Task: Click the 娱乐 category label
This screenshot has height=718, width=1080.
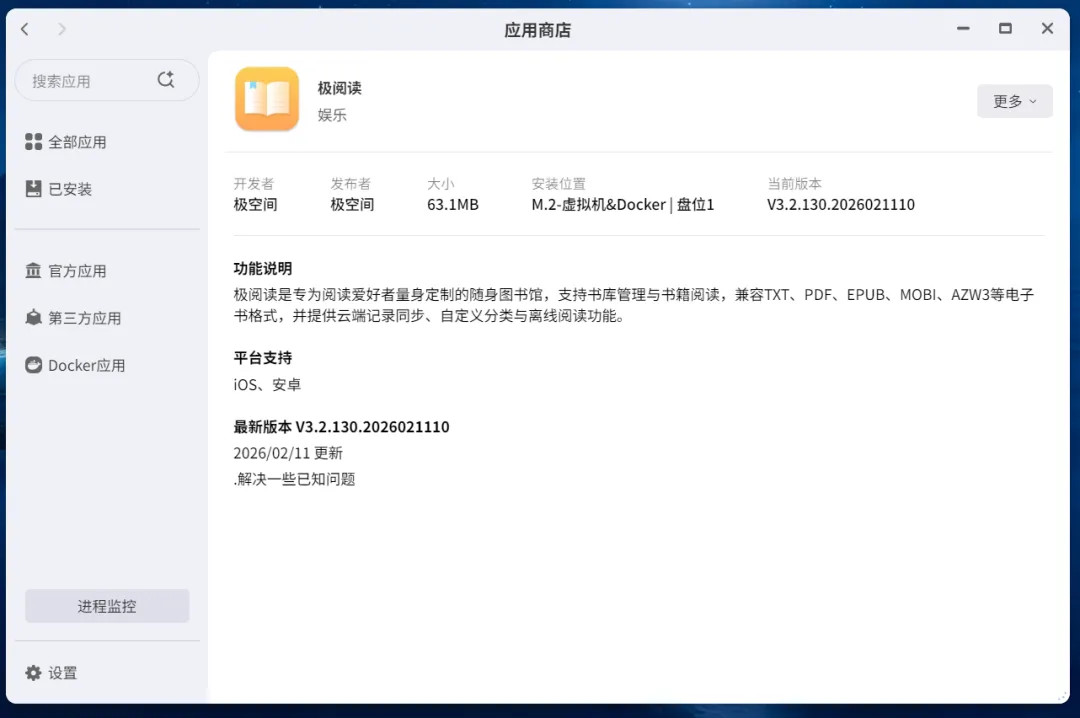Action: tap(332, 115)
